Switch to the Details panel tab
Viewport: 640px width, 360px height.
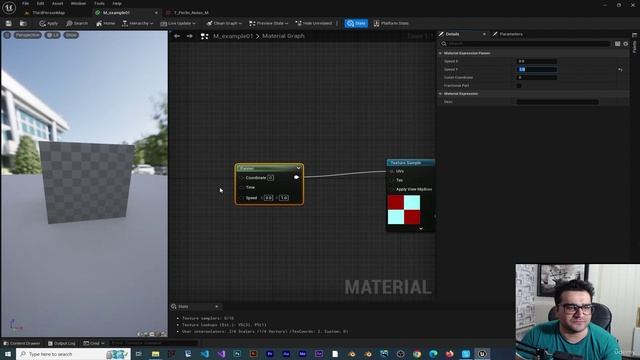click(452, 34)
